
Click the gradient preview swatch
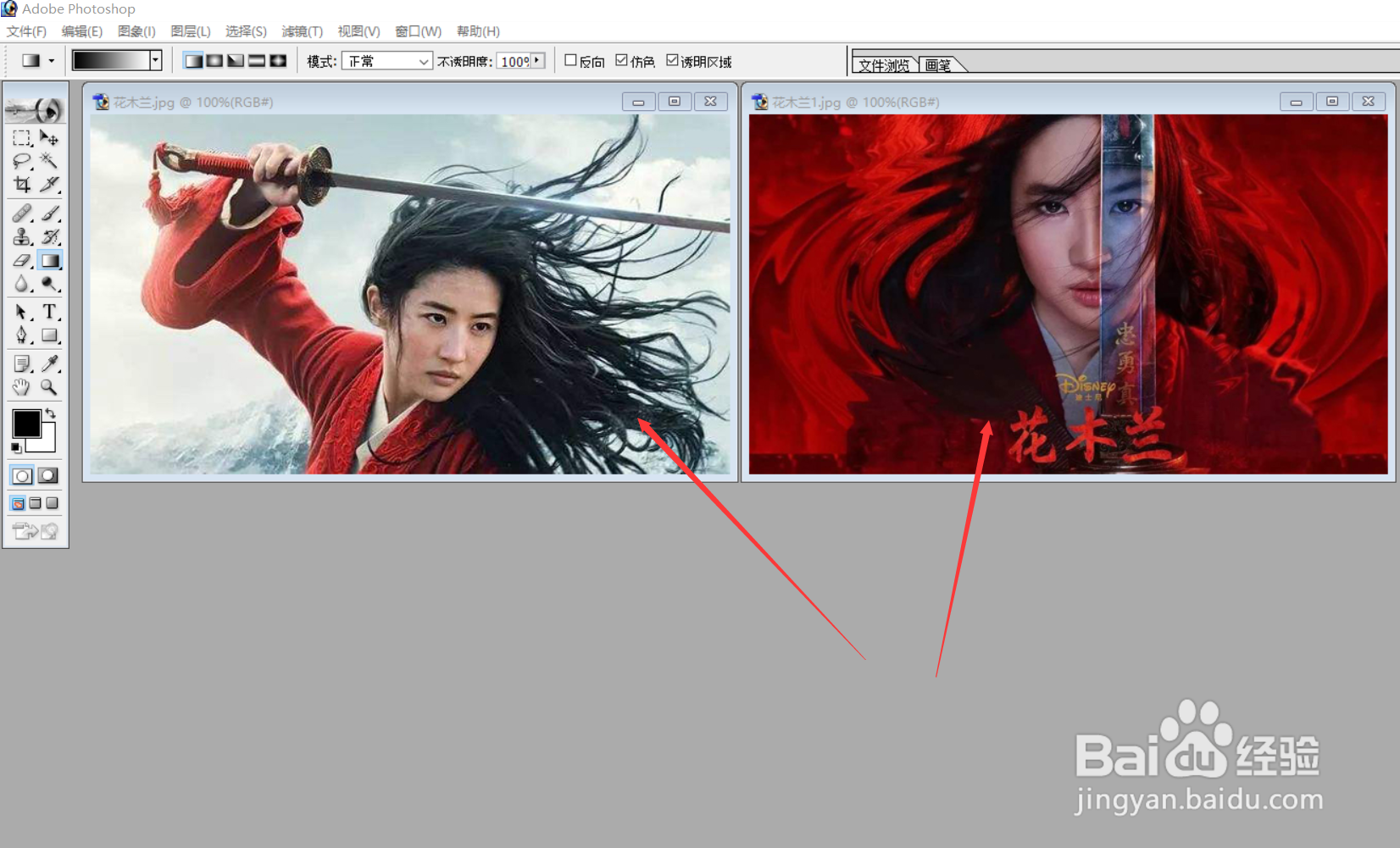(111, 60)
